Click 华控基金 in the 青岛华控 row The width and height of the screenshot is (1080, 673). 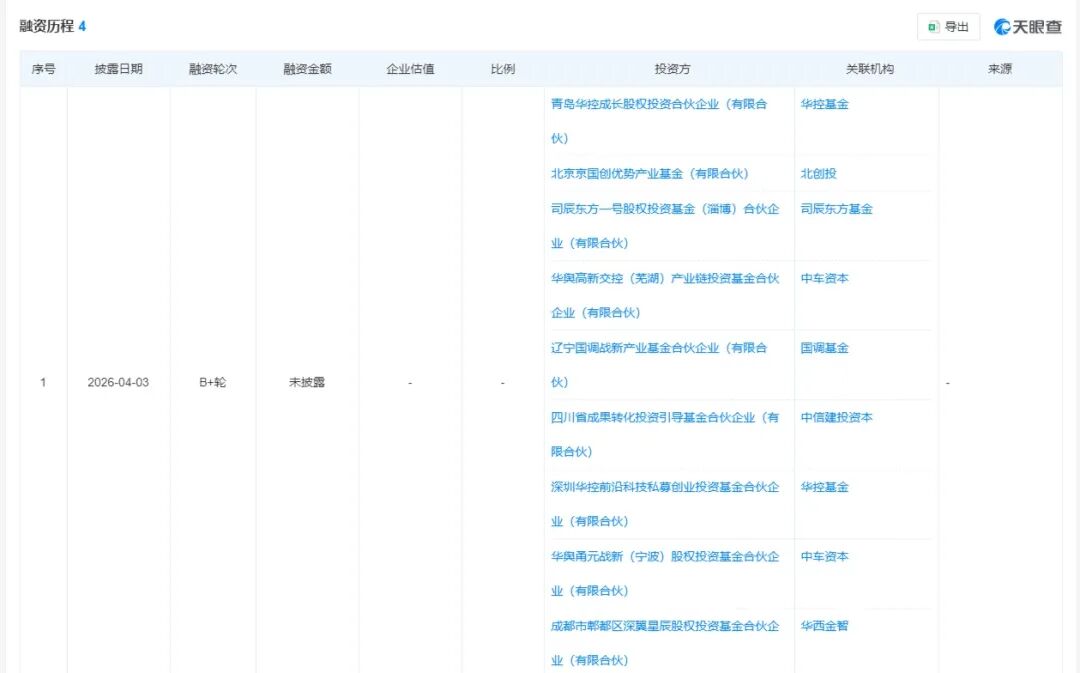coord(824,104)
